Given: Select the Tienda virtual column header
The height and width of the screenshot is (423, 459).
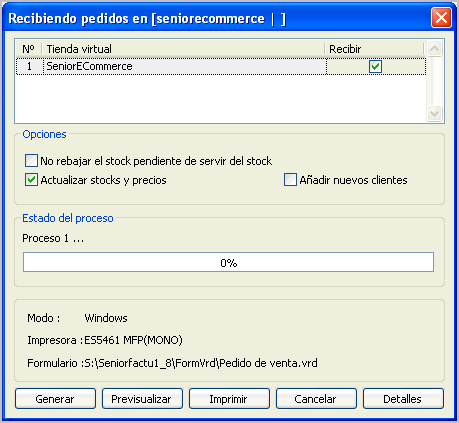Looking at the screenshot, I should coord(184,49).
